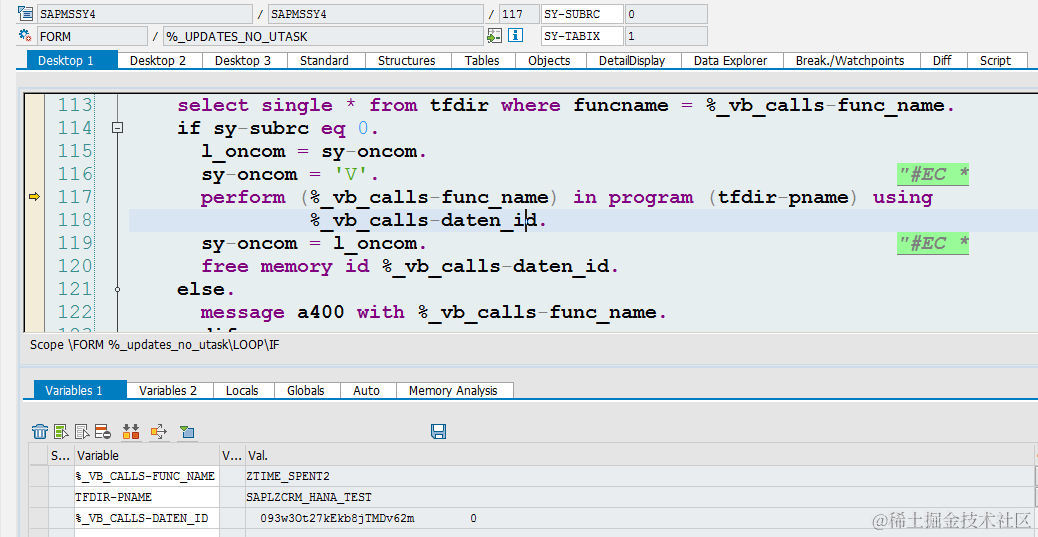The width and height of the screenshot is (1038, 537).
Task: Click the %_VB_CALLS-FUNC_NAME variable cell
Action: (x=146, y=475)
